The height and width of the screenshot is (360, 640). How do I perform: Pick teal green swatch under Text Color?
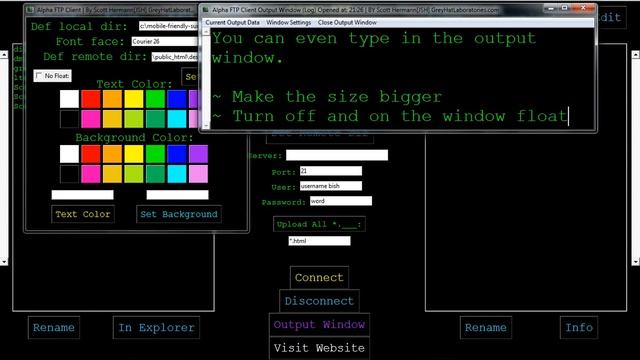[x=156, y=119]
